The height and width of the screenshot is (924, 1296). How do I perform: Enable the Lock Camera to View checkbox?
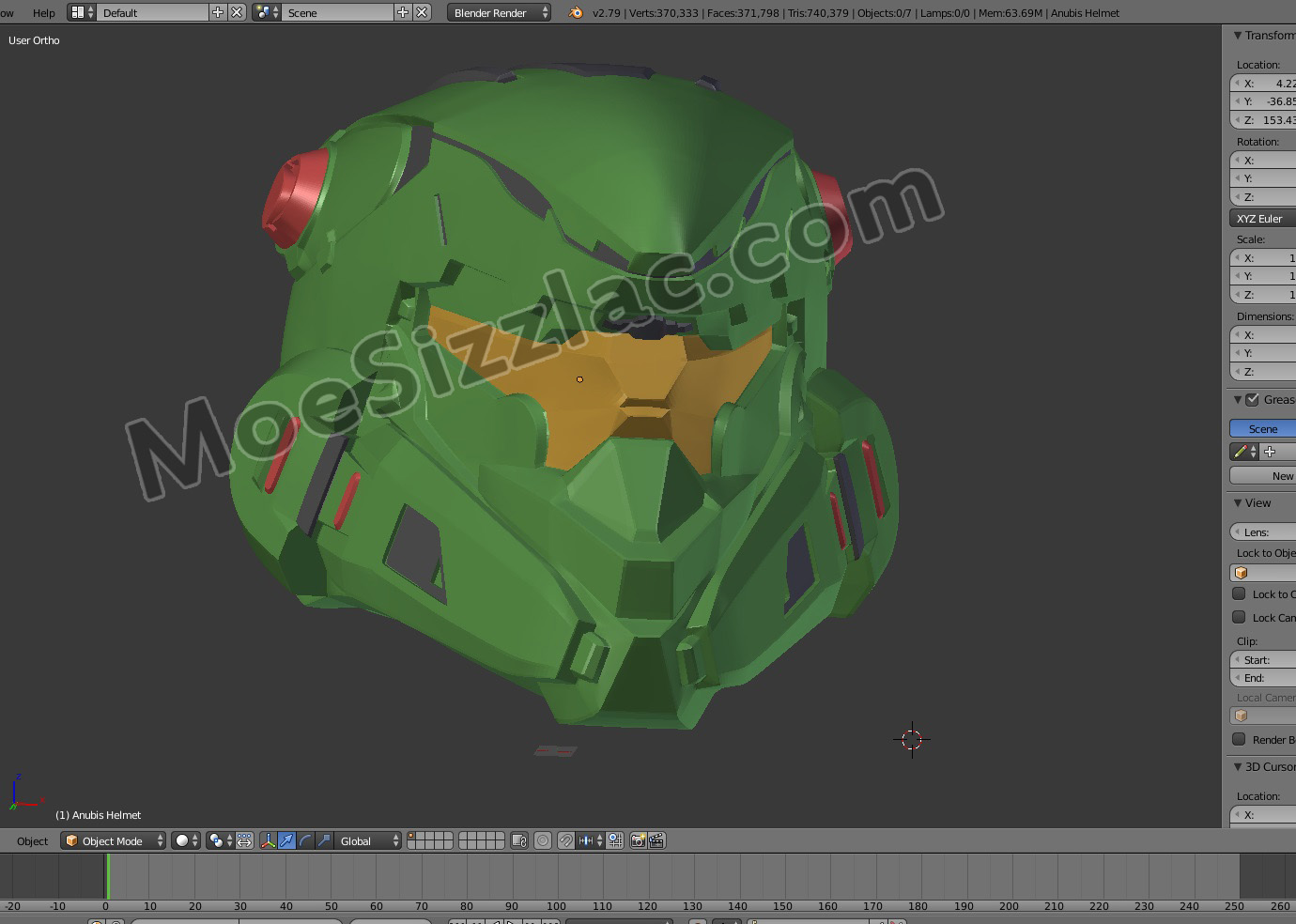pos(1239,617)
